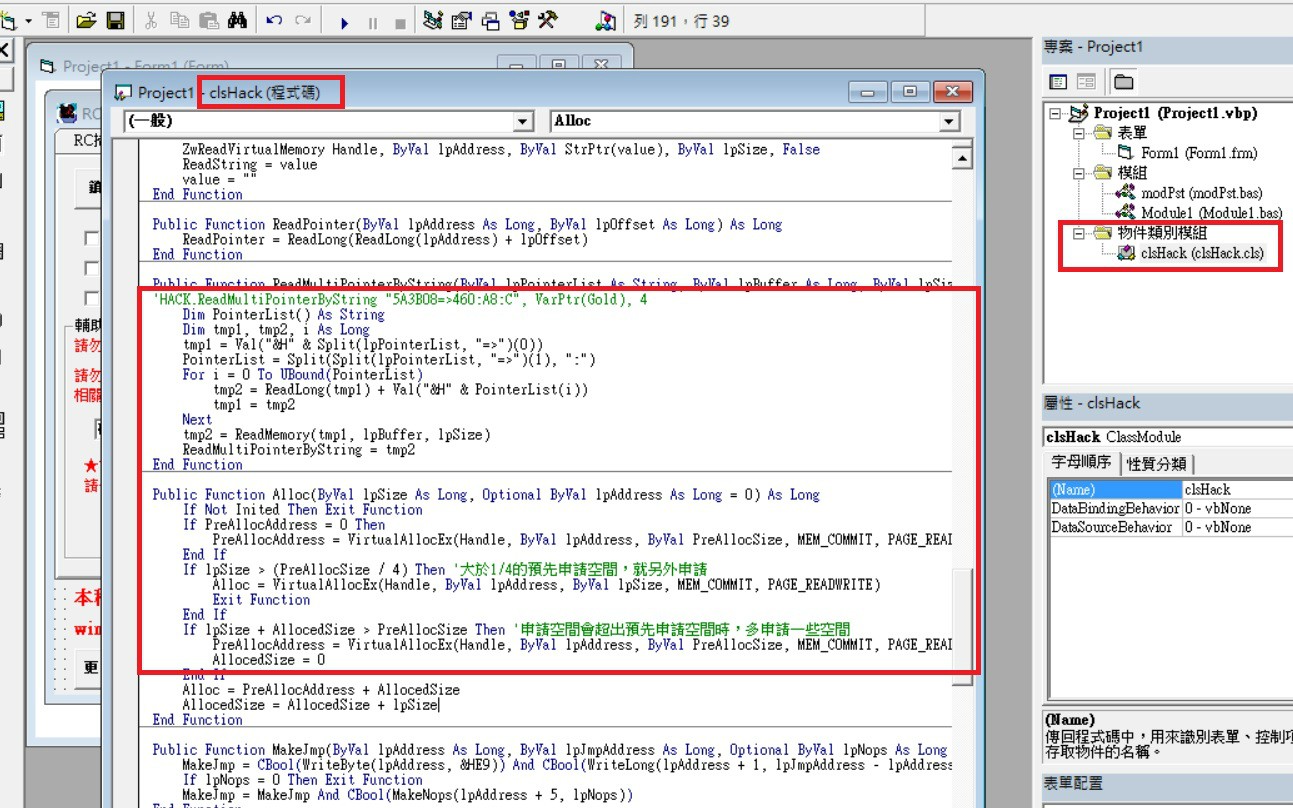Select modPst (modPst.bas) in the project tree
This screenshot has height=808, width=1293.
1202,193
